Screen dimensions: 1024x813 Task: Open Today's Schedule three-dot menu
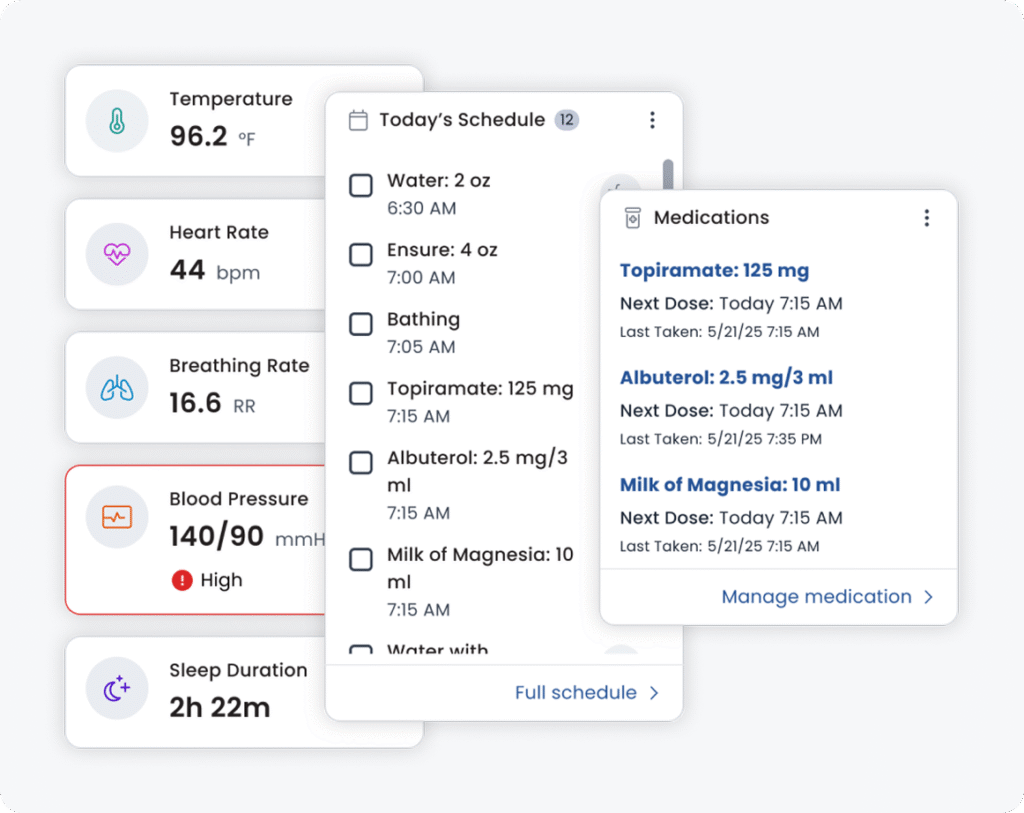point(652,120)
